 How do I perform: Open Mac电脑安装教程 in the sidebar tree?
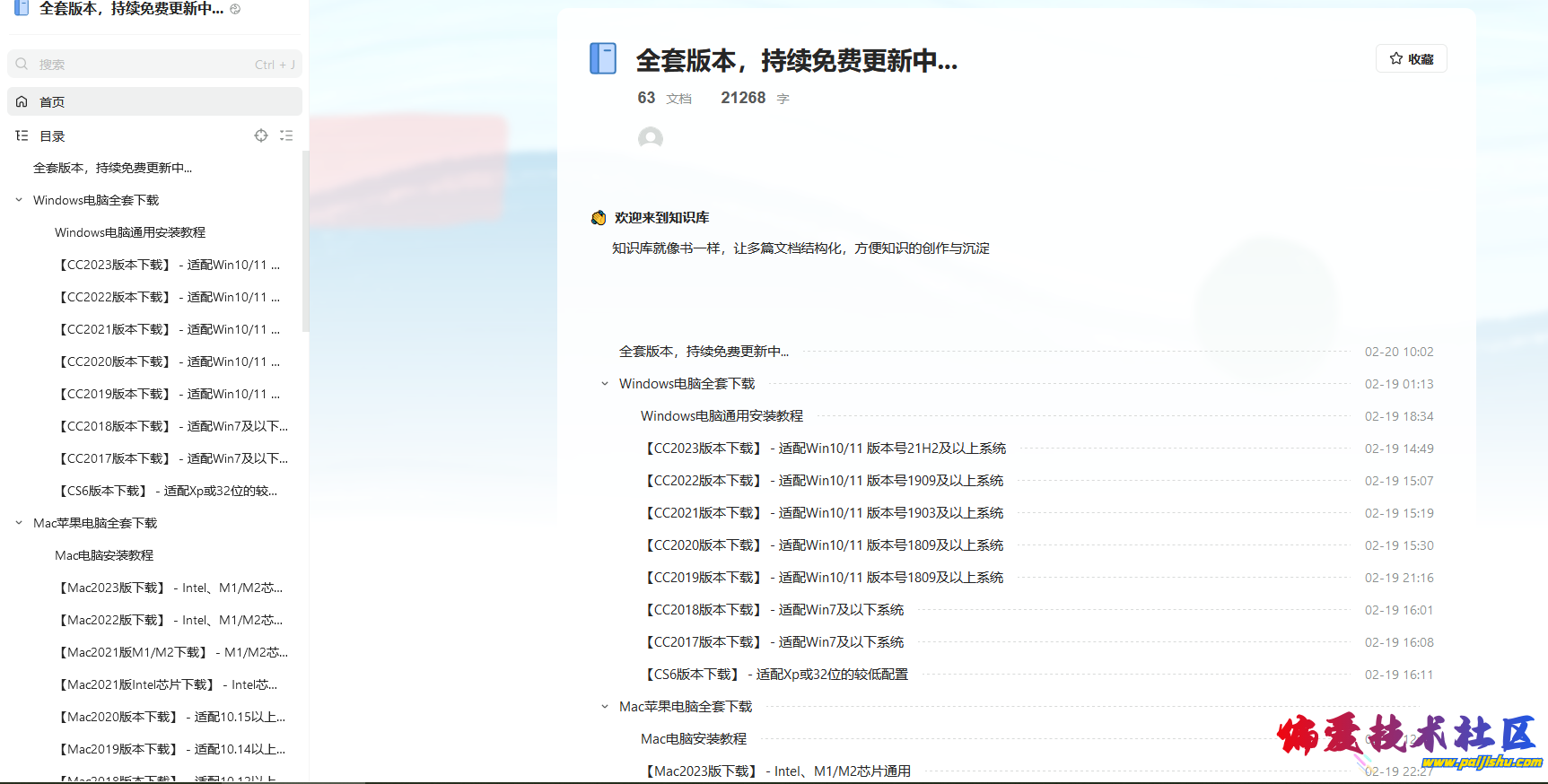coord(104,555)
